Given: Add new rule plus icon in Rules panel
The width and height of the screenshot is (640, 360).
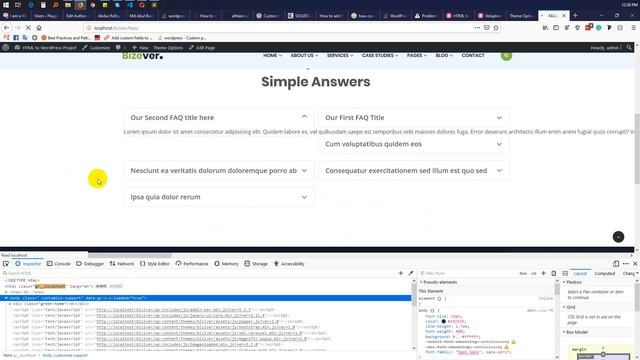Looking at the screenshot, I should point(543,273).
